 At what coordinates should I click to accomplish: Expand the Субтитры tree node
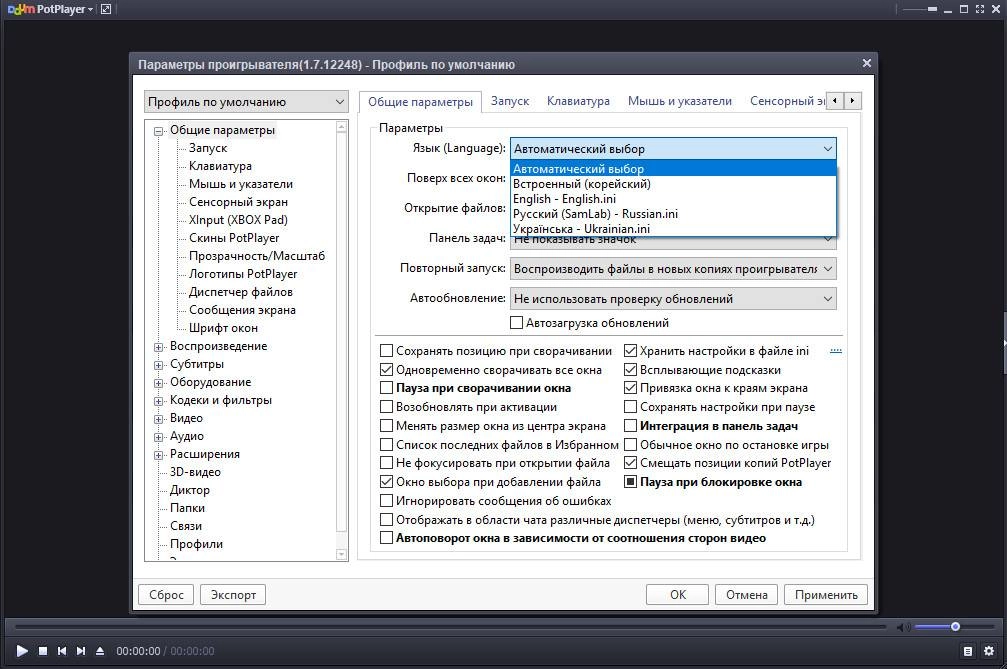pyautogui.click(x=158, y=365)
